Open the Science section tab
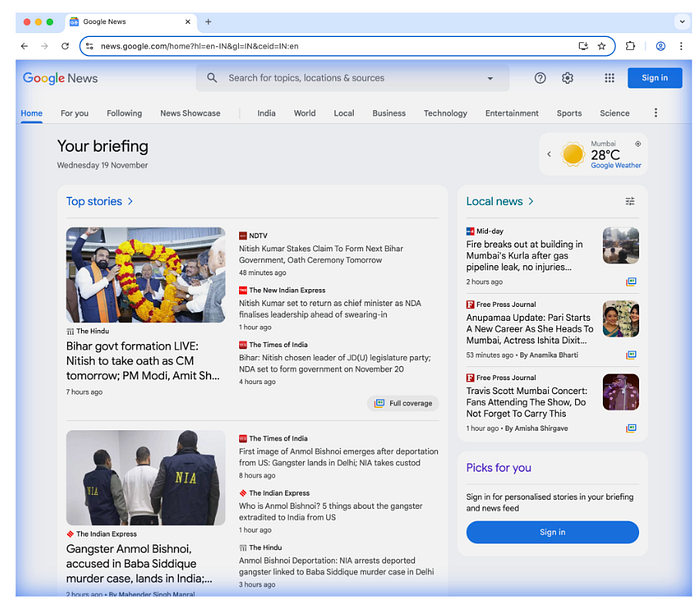The image size is (700, 606). point(614,113)
